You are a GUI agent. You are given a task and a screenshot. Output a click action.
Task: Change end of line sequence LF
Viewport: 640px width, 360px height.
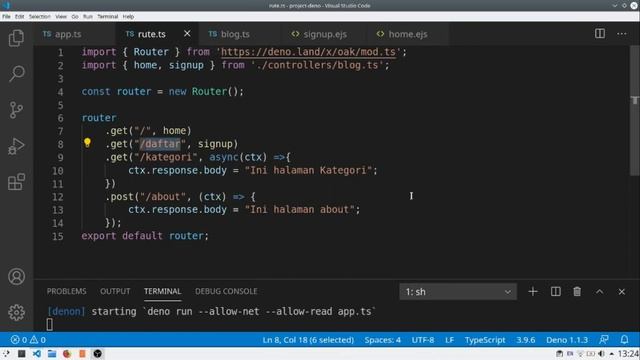point(449,340)
